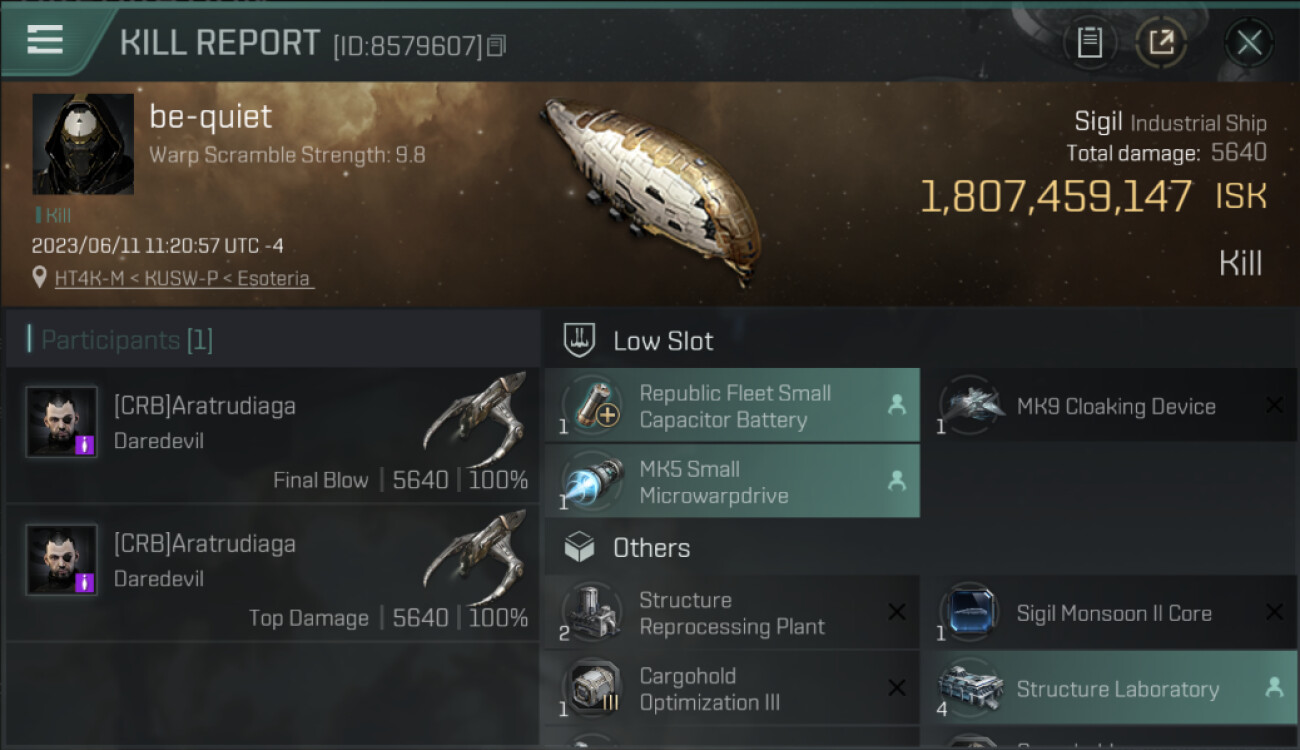Select the Top Damage Aratrudiaga portrait

click(x=62, y=560)
